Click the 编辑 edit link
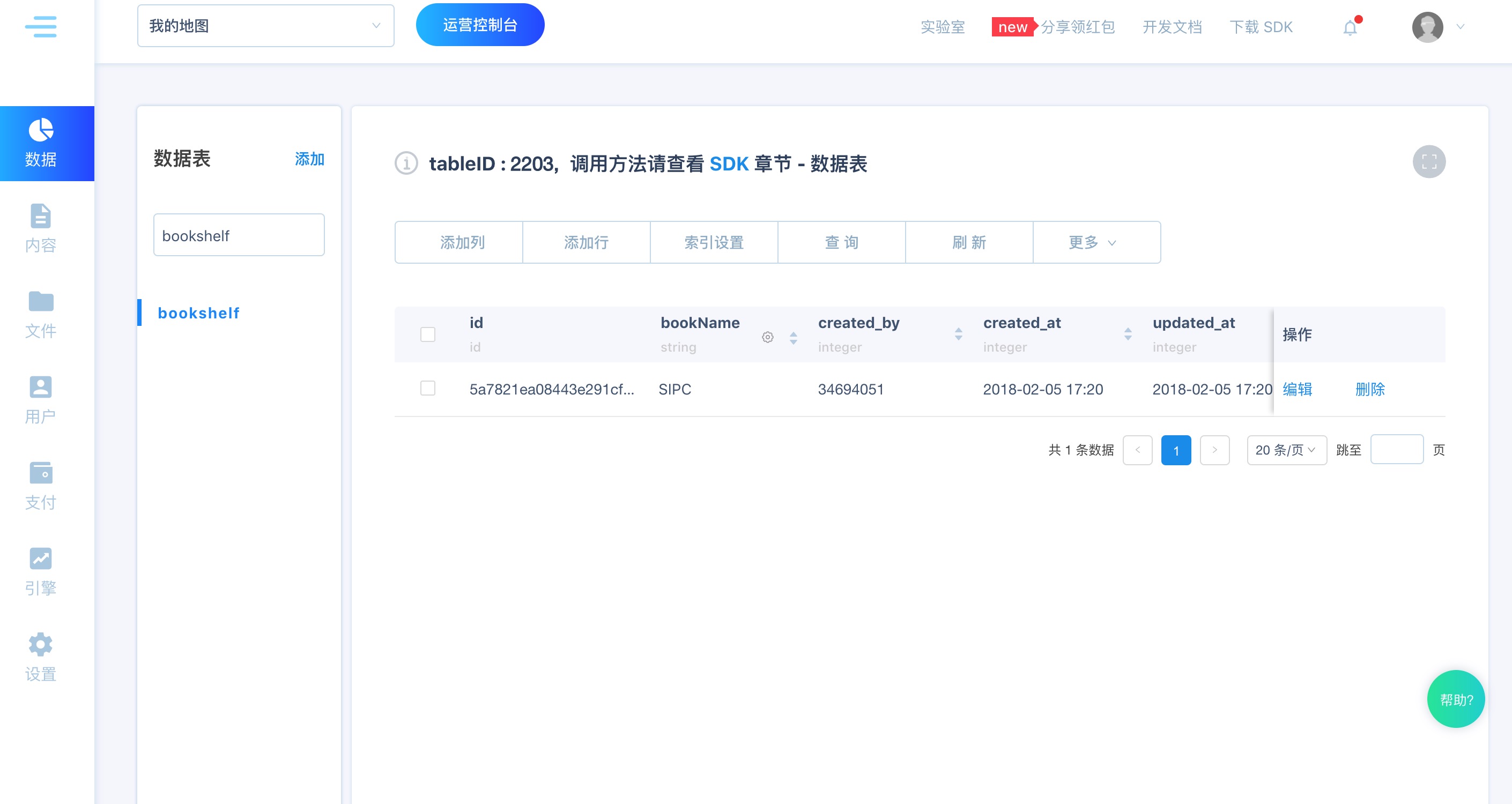Screen dimensions: 1512x804 pos(1297,389)
